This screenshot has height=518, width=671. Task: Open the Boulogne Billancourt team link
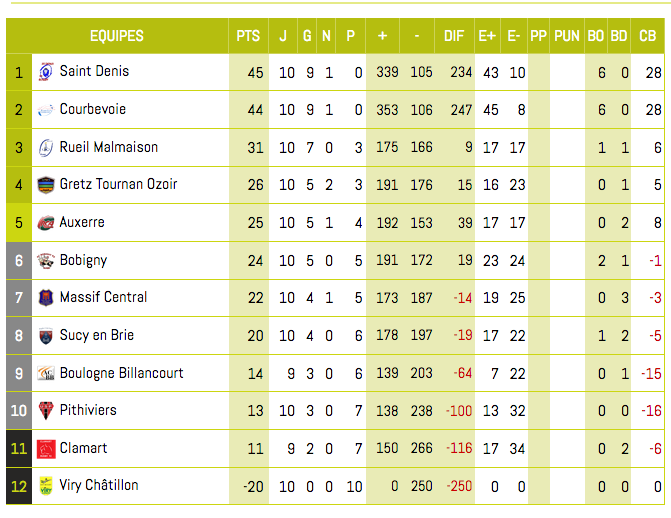(x=122, y=373)
